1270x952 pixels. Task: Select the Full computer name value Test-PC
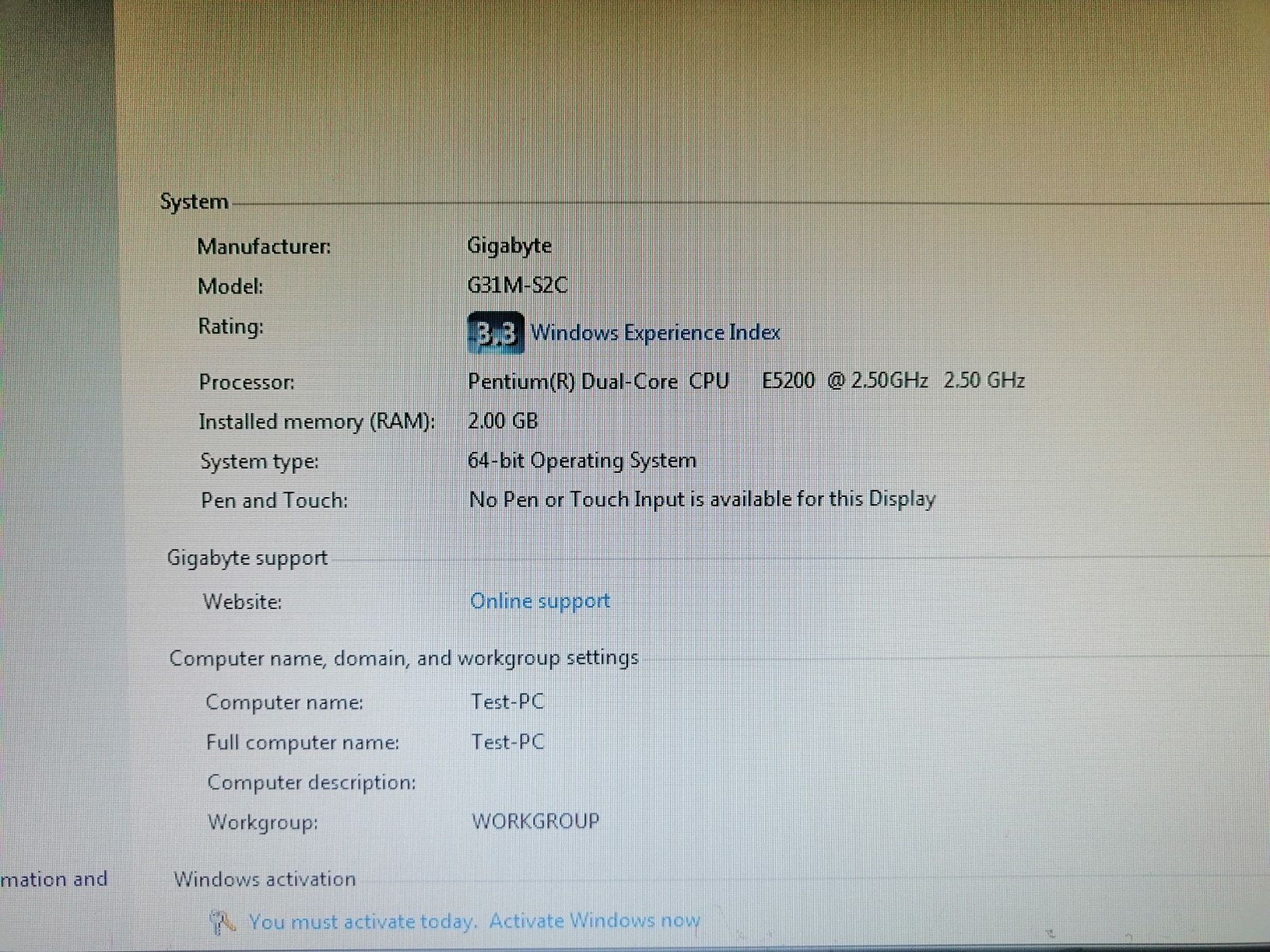tap(507, 742)
